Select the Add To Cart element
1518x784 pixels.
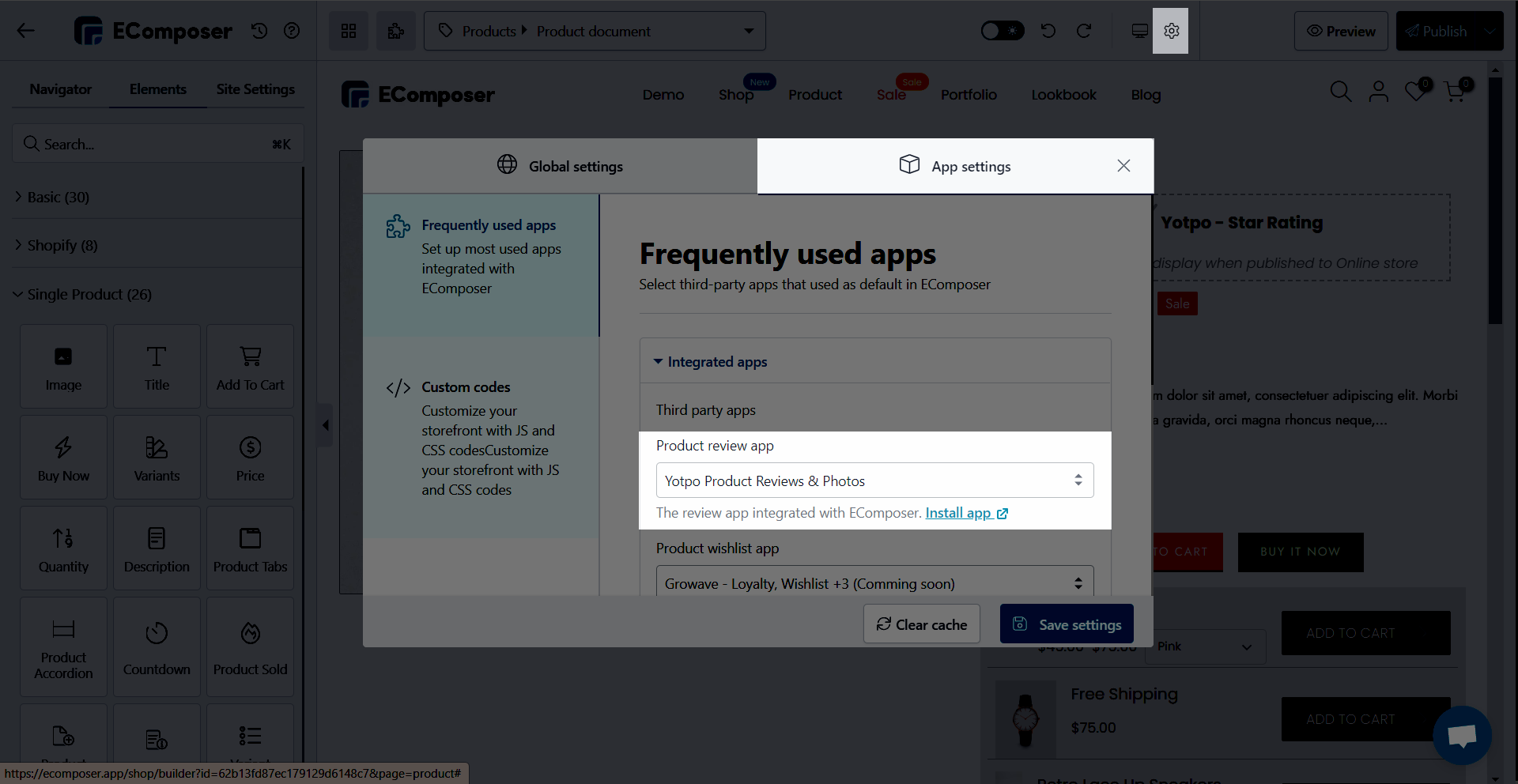[250, 367]
